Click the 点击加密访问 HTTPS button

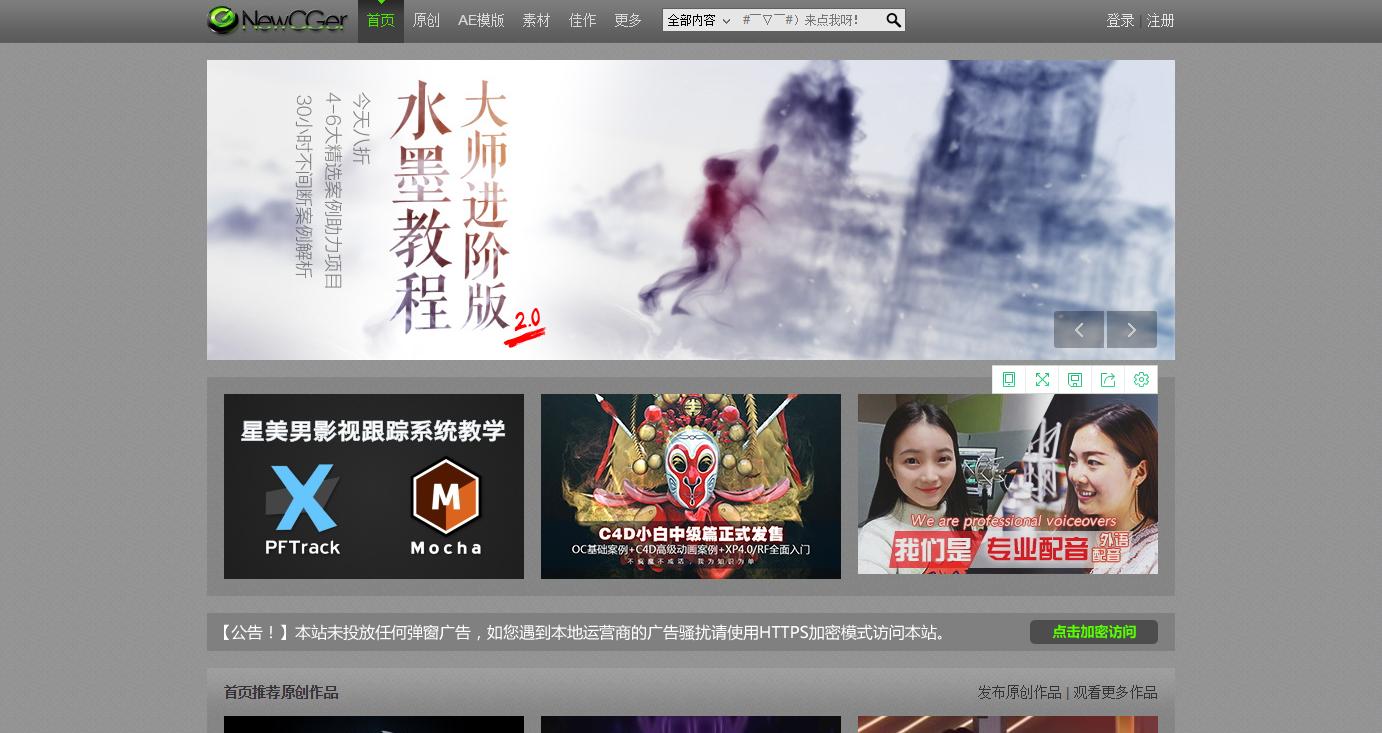1093,632
